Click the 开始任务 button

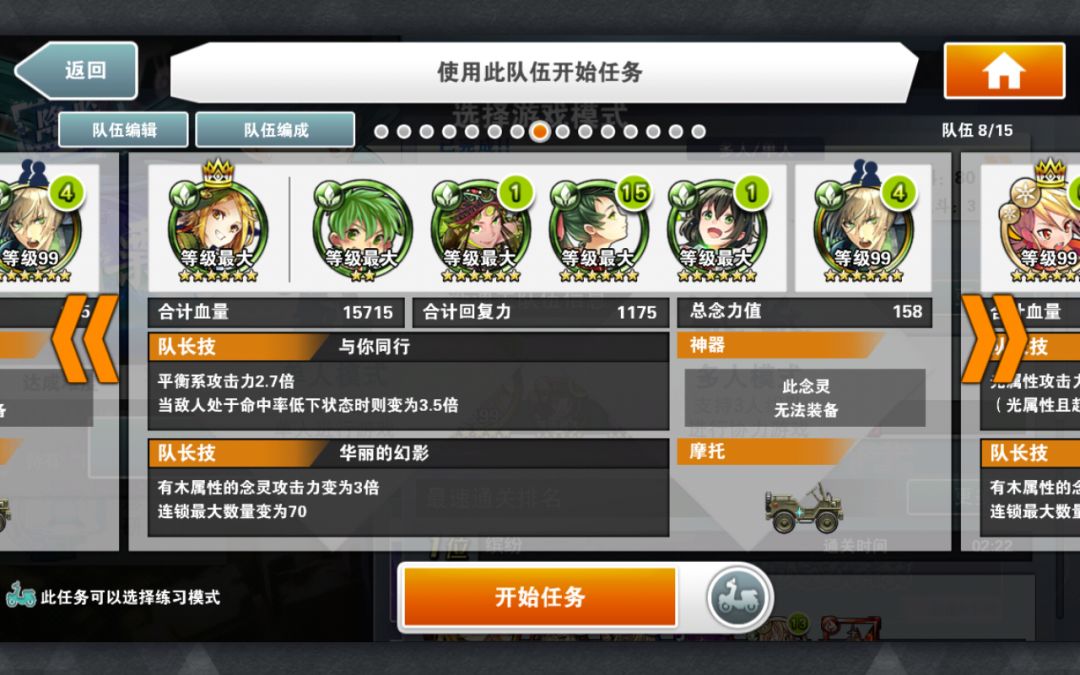click(539, 596)
